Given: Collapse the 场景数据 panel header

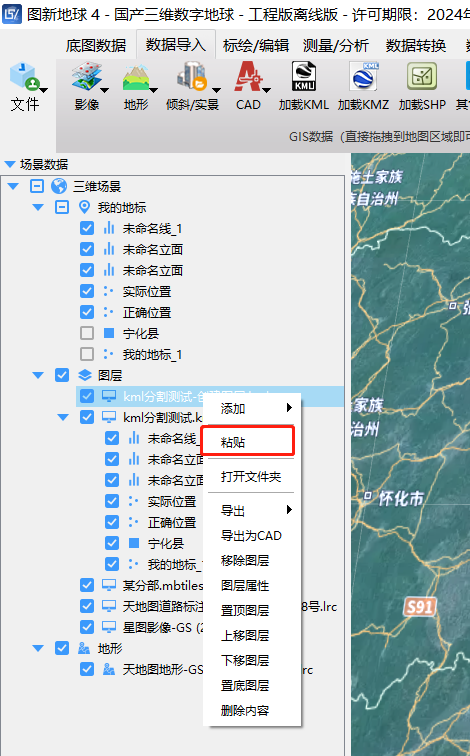Looking at the screenshot, I should [x=10, y=164].
